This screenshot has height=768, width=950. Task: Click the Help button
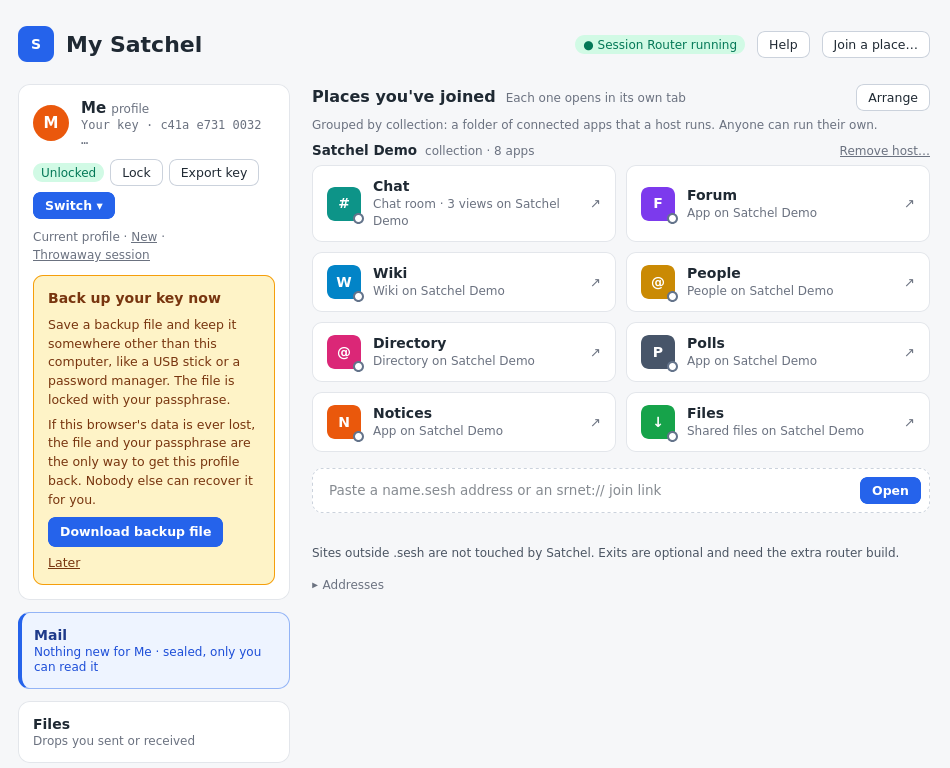point(783,45)
